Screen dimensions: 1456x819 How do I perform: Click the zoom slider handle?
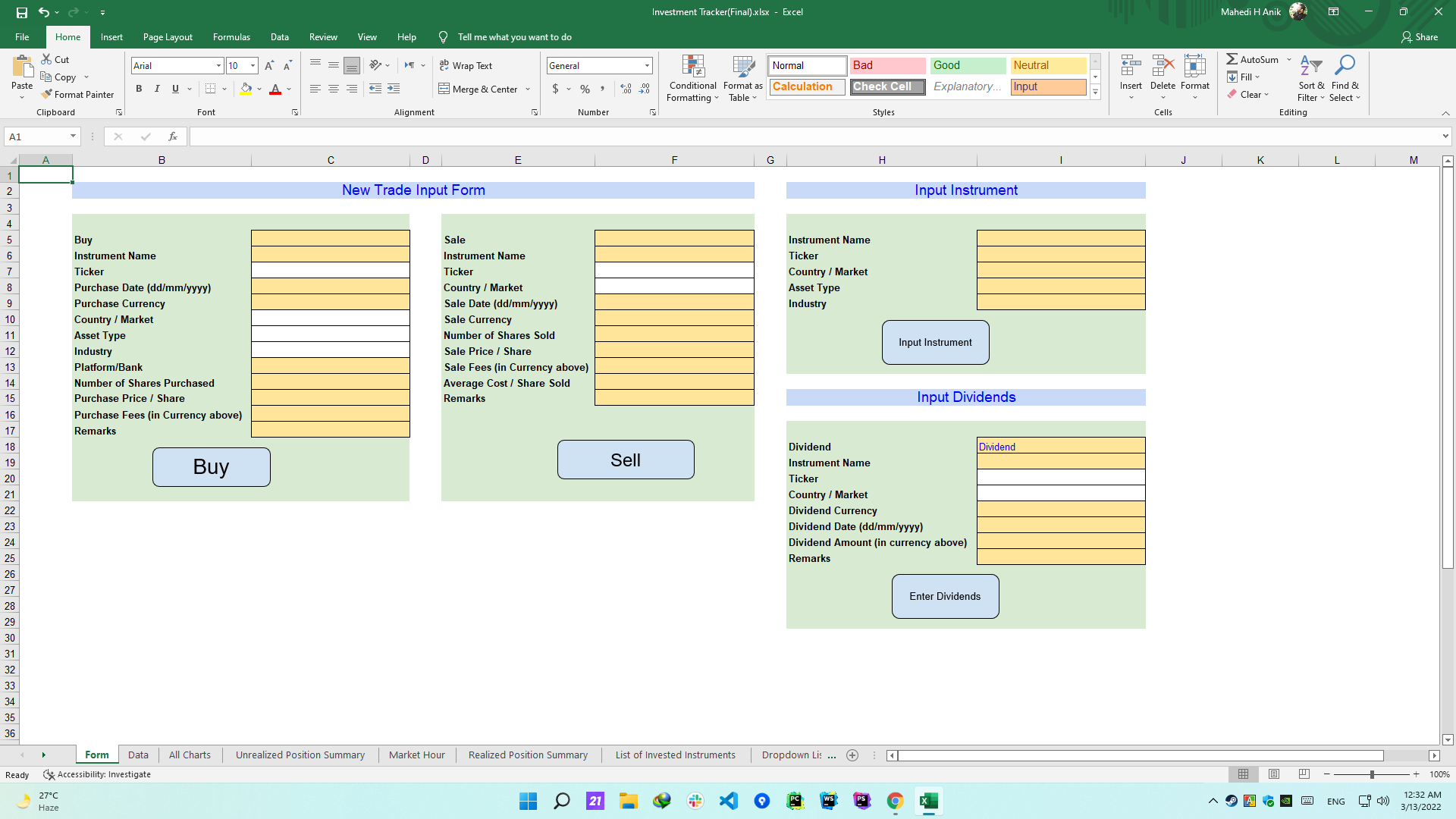[x=1372, y=774]
